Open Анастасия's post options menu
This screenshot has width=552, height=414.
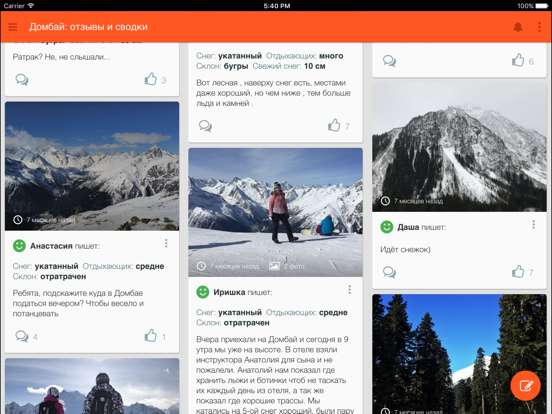click(x=166, y=243)
